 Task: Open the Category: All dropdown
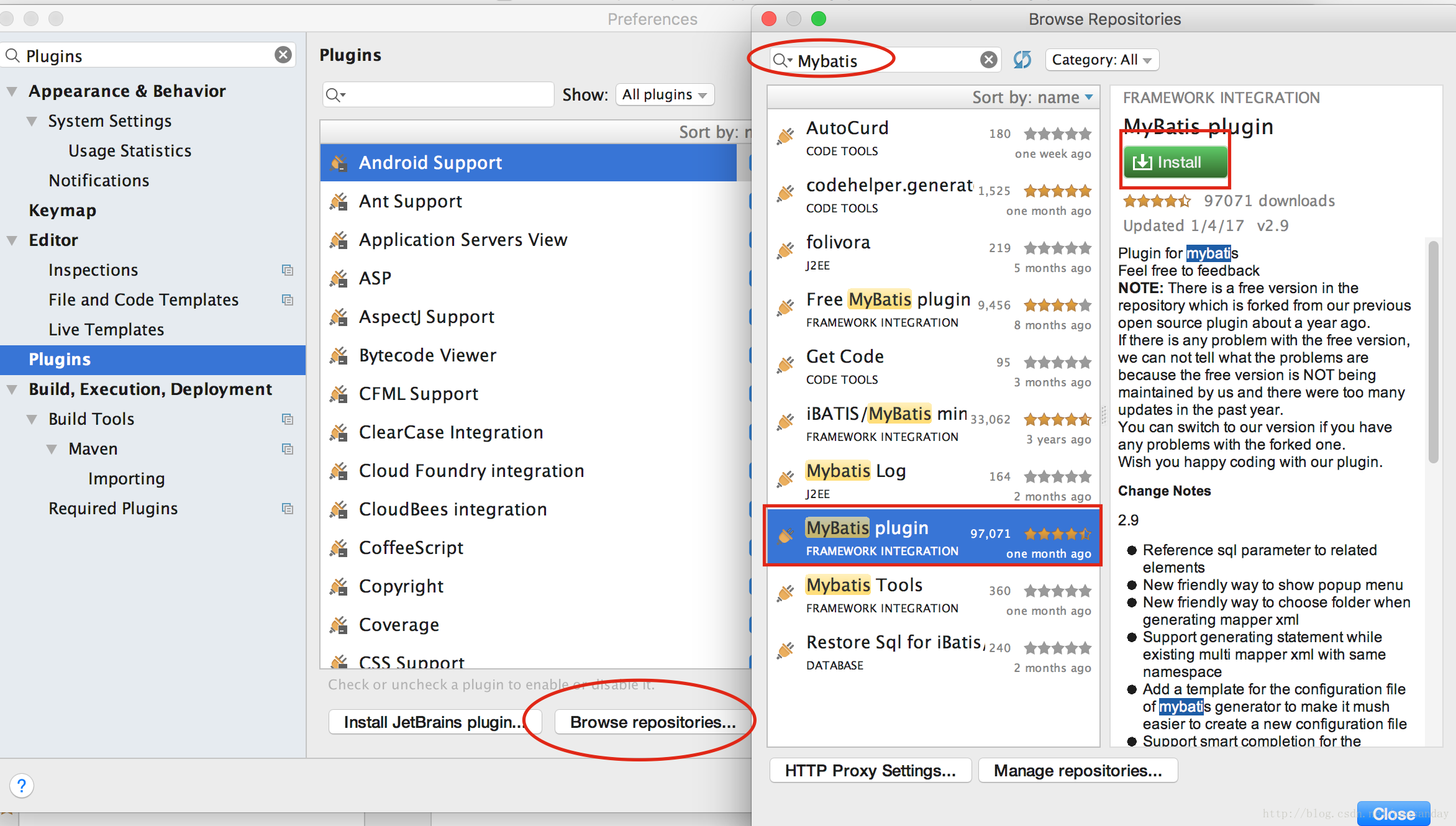coord(1102,60)
